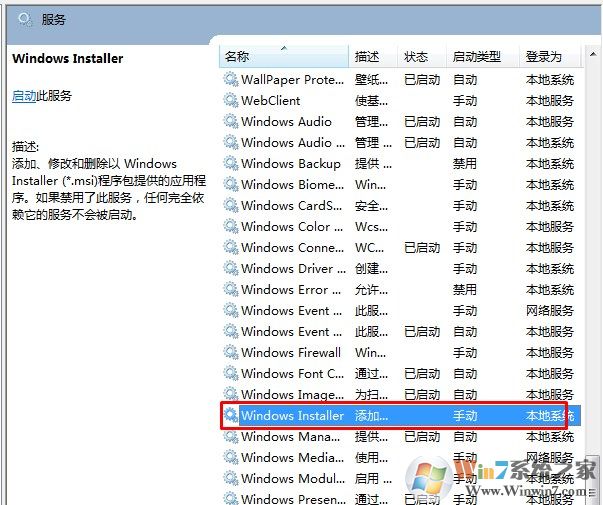Select the Windows Driver ... service name
The height and width of the screenshot is (505, 603).
click(x=293, y=268)
